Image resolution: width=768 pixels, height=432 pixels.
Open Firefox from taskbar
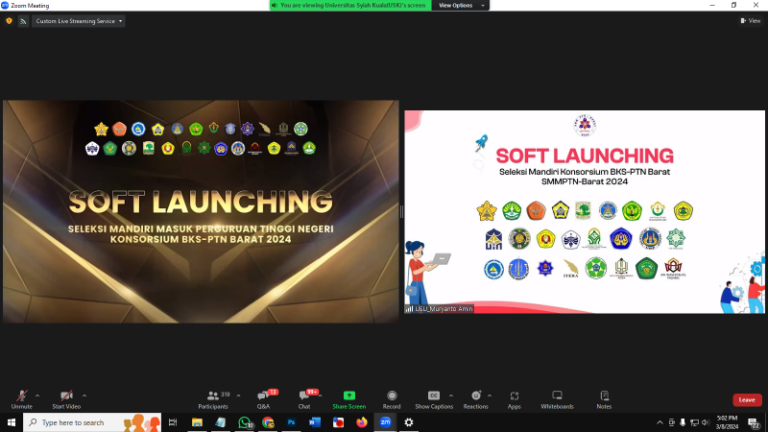pyautogui.click(x=361, y=422)
